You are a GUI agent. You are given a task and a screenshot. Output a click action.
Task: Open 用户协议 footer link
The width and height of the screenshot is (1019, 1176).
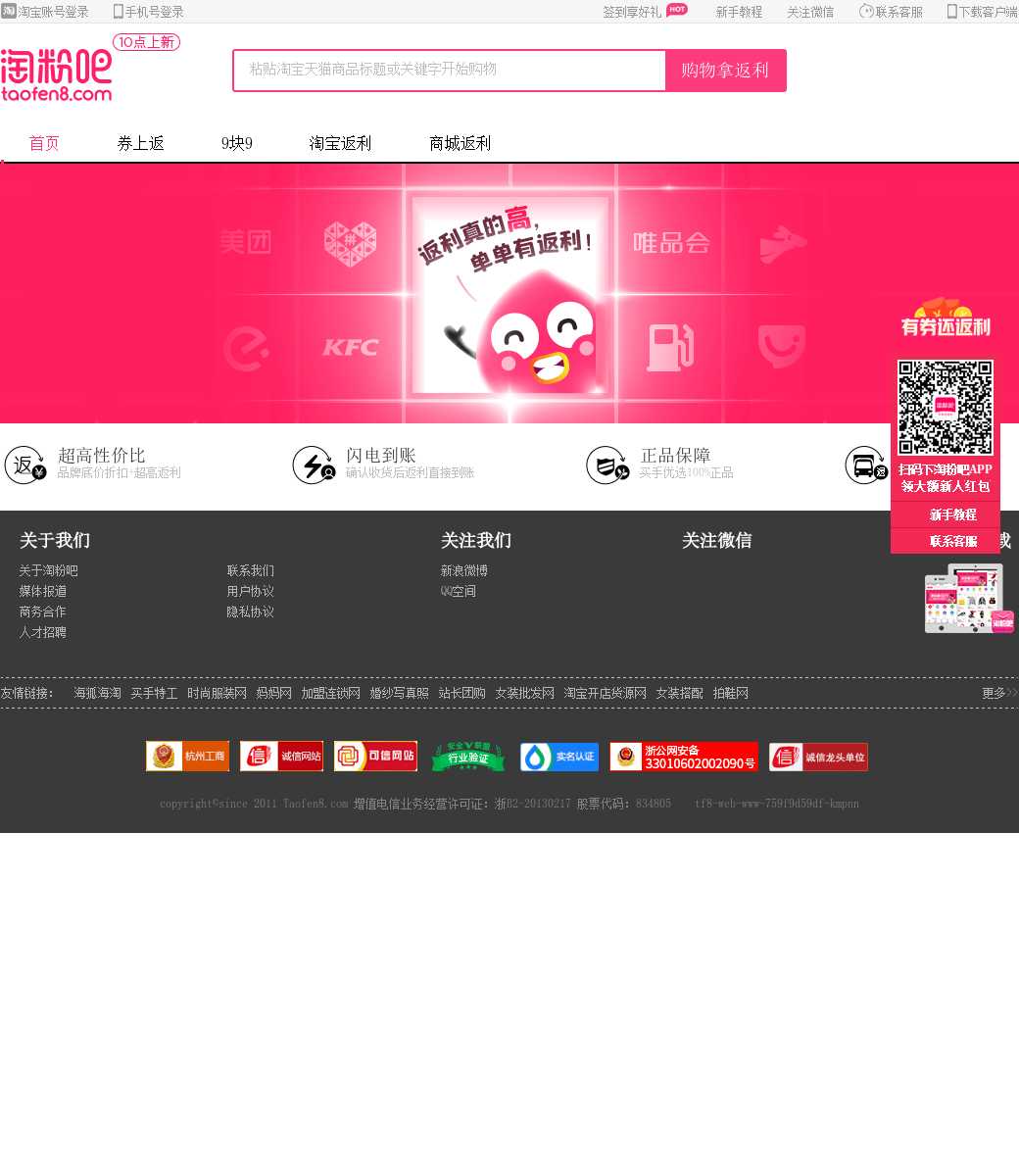point(250,591)
